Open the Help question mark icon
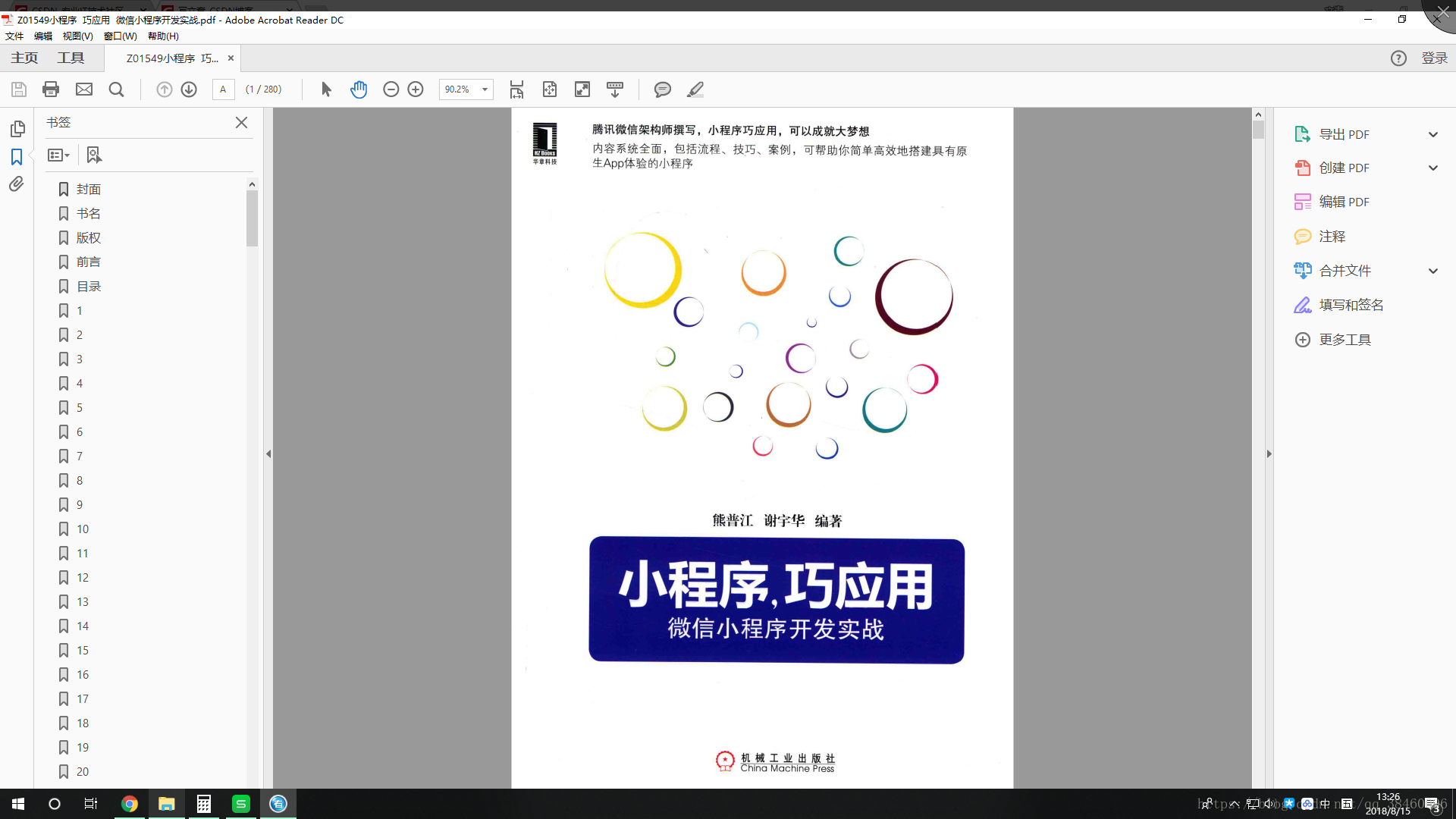 tap(1398, 58)
